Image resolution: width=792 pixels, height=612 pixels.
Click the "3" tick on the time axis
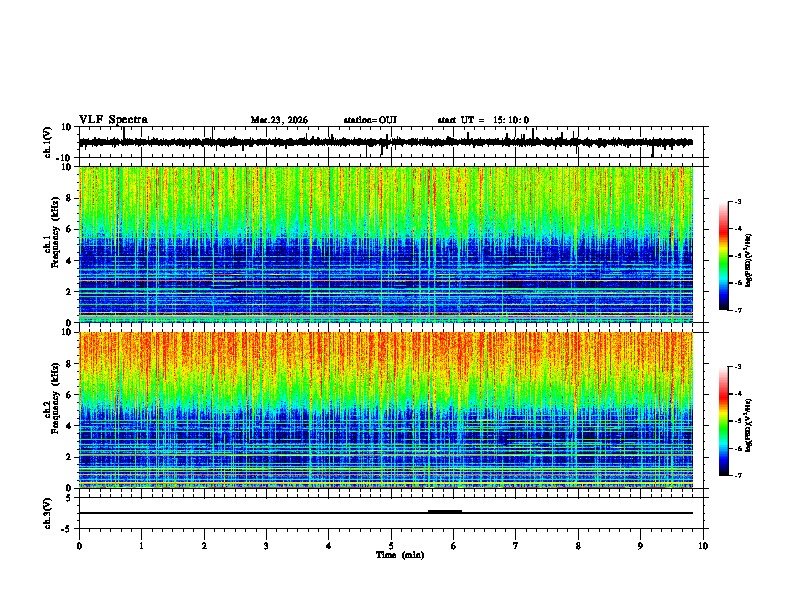pos(266,546)
